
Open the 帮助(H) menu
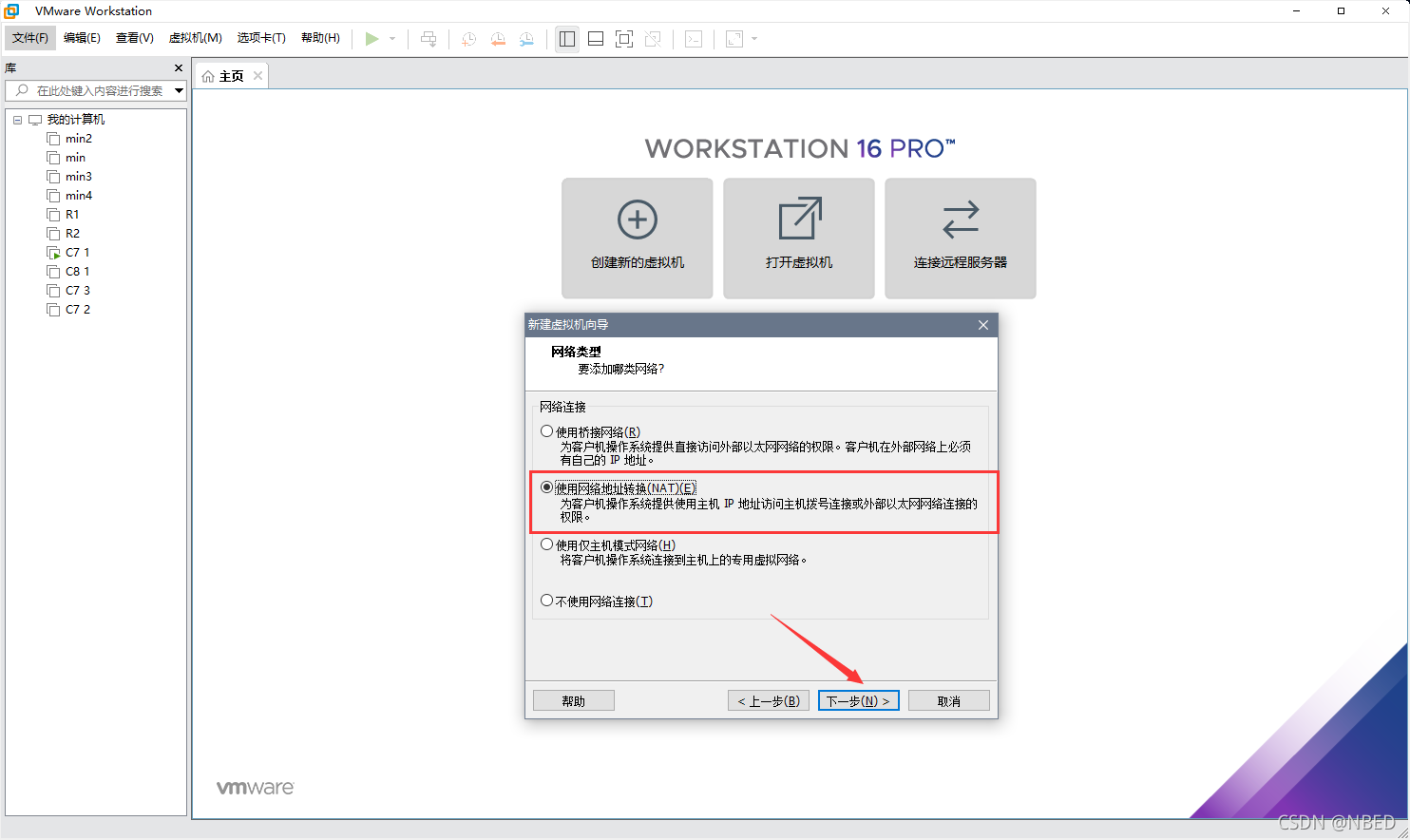tap(320, 38)
